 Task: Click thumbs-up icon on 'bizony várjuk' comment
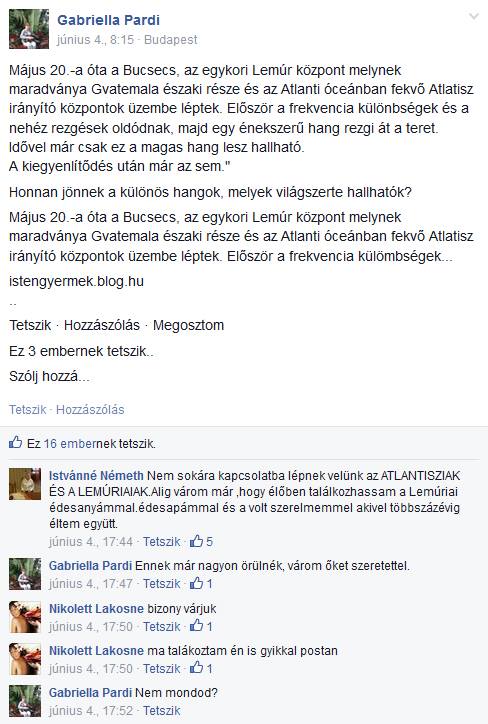coord(196,626)
